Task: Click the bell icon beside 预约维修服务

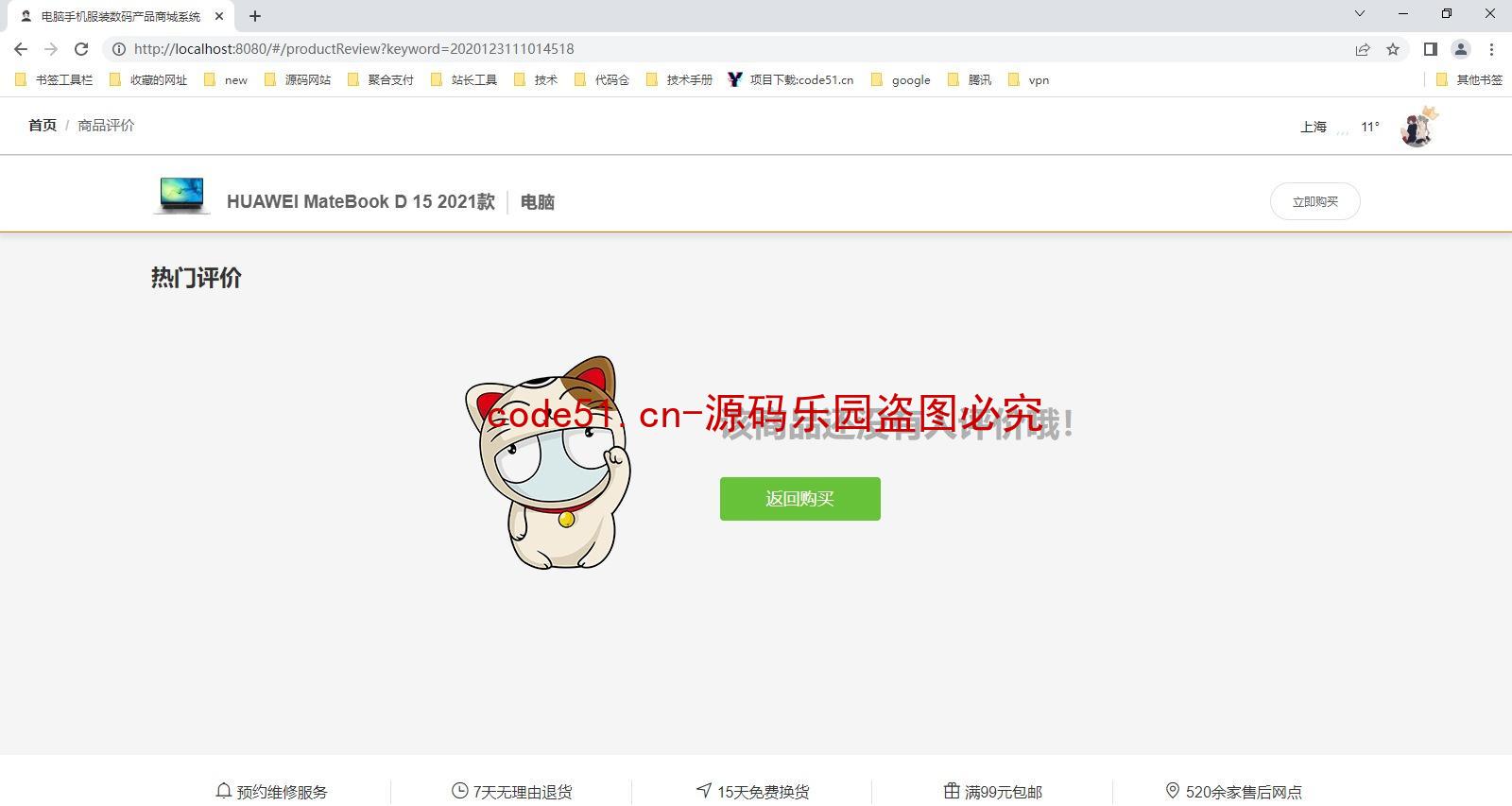Action: point(224,791)
